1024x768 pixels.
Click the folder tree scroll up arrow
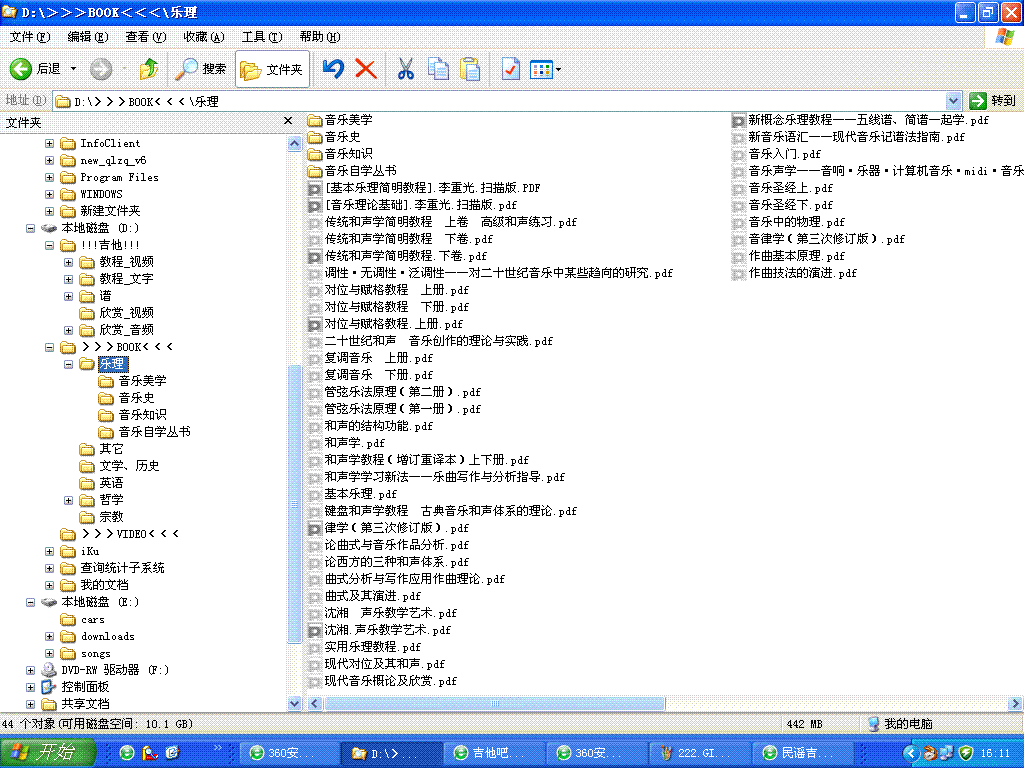pos(294,143)
